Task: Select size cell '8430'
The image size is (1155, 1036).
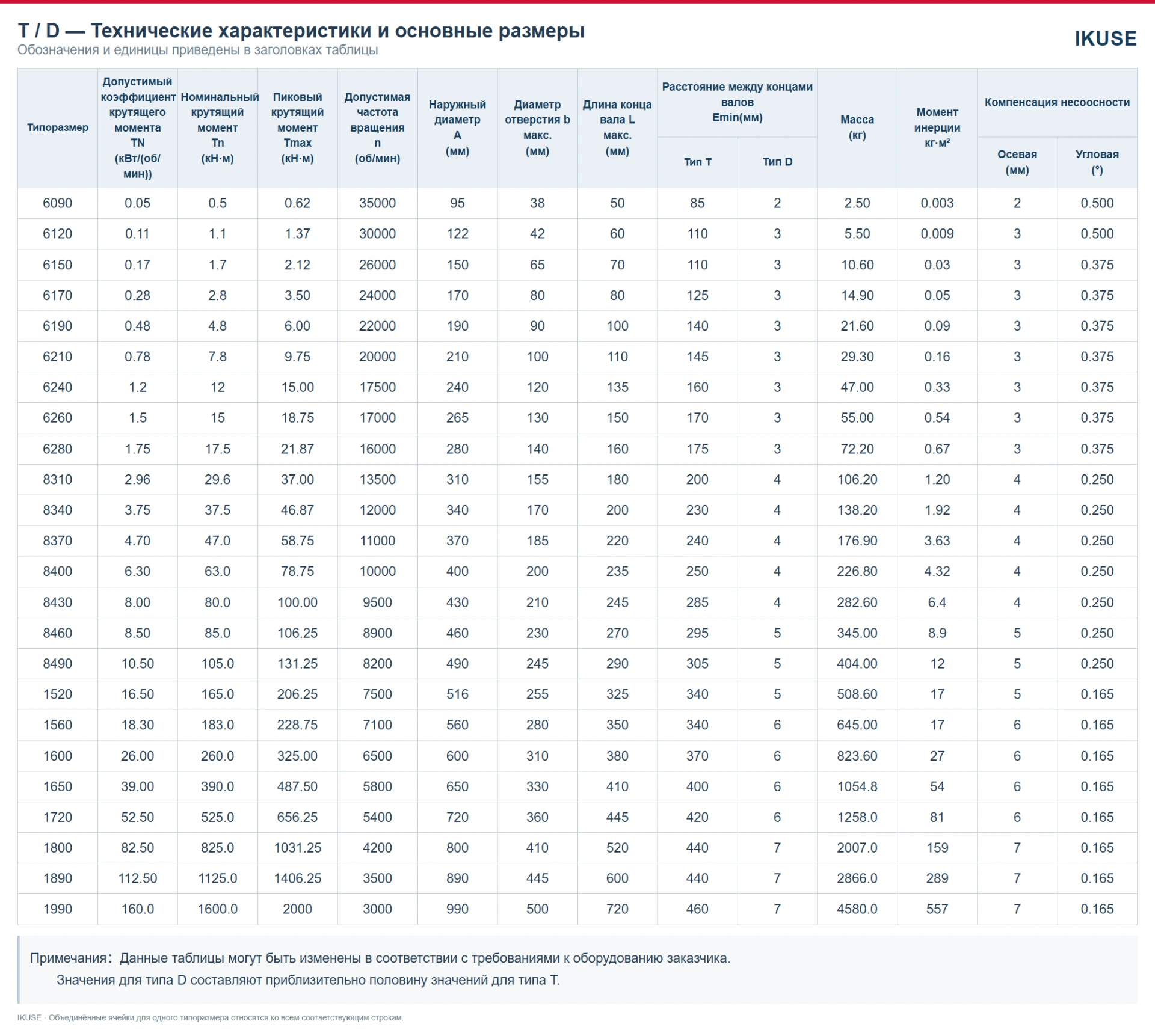Action: [58, 602]
